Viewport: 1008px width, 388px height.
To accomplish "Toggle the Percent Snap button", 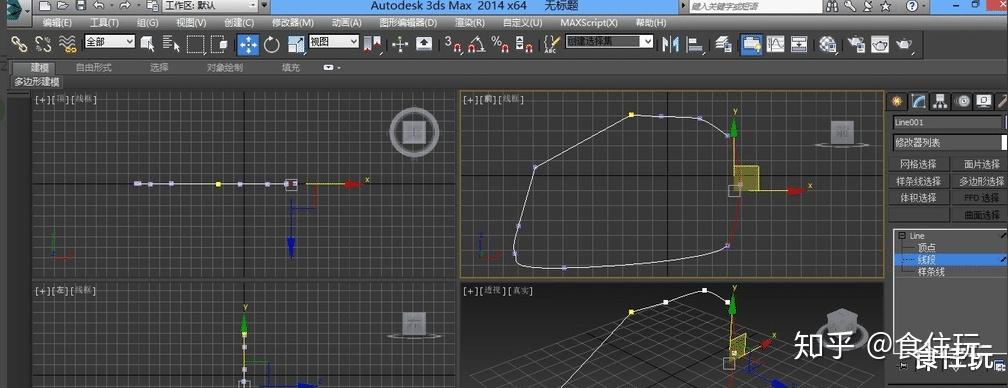I will click(500, 44).
